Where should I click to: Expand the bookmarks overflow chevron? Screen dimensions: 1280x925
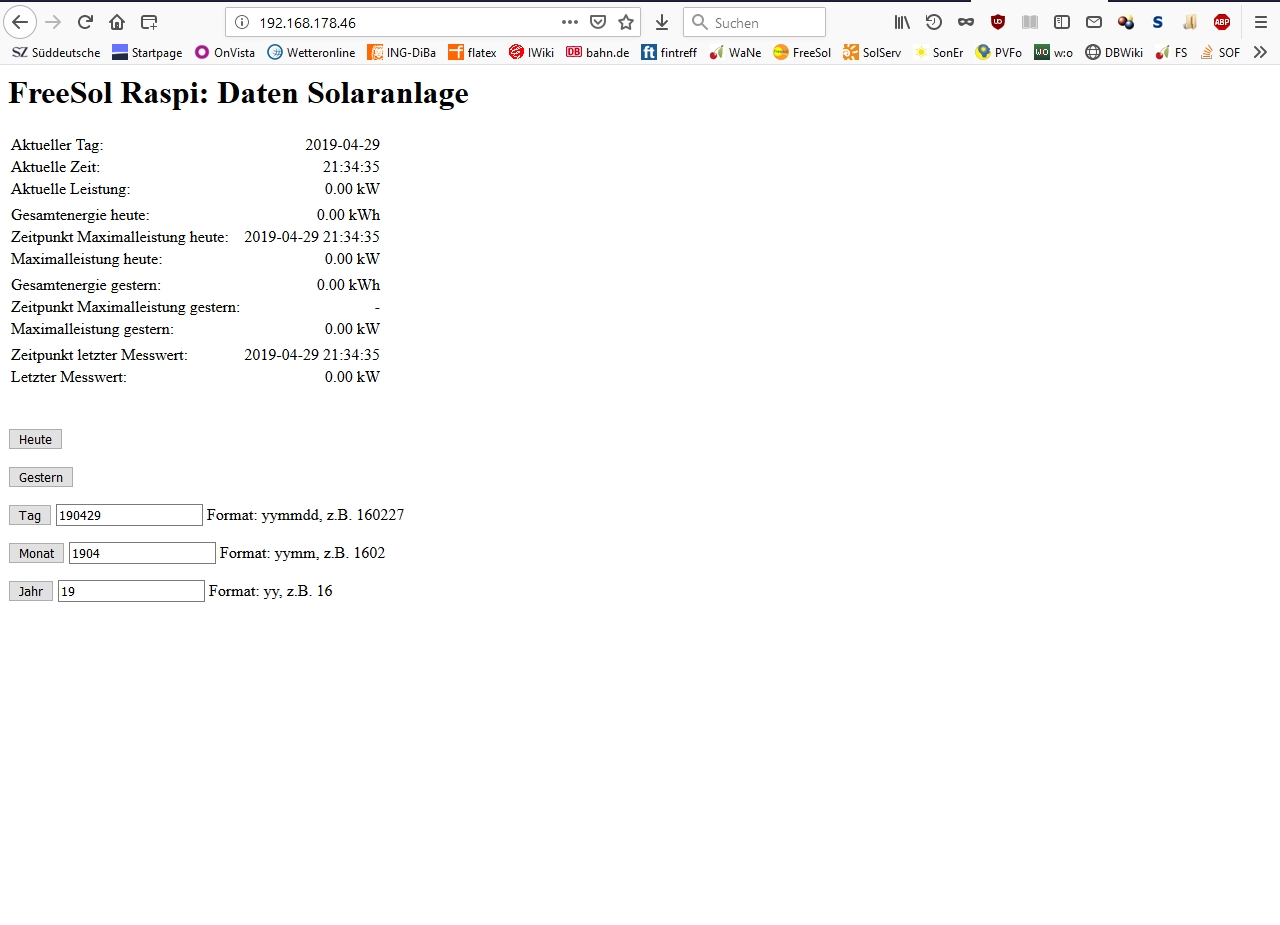[x=1260, y=52]
